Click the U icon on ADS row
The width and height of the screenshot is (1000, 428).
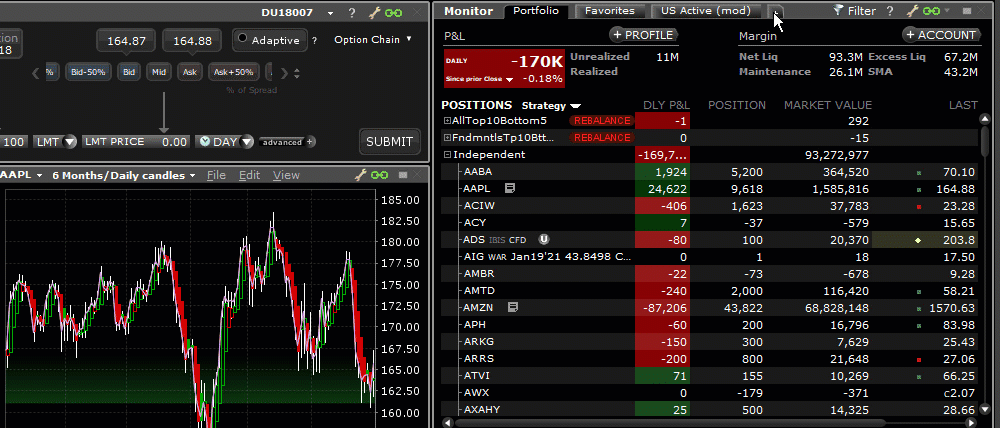[x=543, y=239]
